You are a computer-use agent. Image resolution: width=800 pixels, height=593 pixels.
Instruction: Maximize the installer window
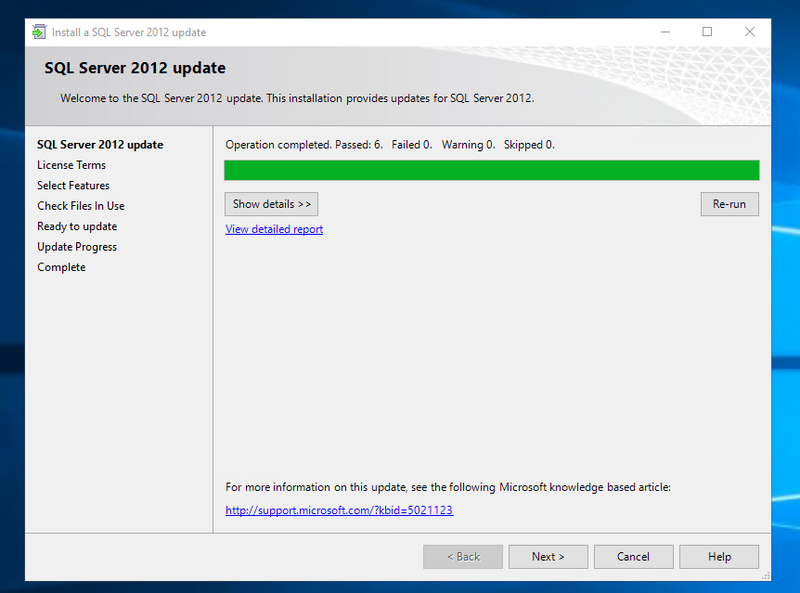click(x=707, y=32)
